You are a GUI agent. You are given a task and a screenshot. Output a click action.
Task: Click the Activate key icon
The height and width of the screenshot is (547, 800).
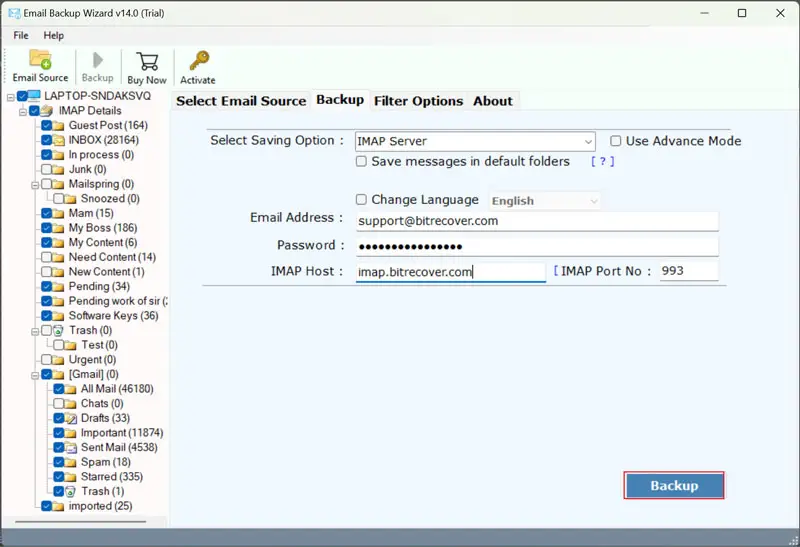tap(198, 61)
